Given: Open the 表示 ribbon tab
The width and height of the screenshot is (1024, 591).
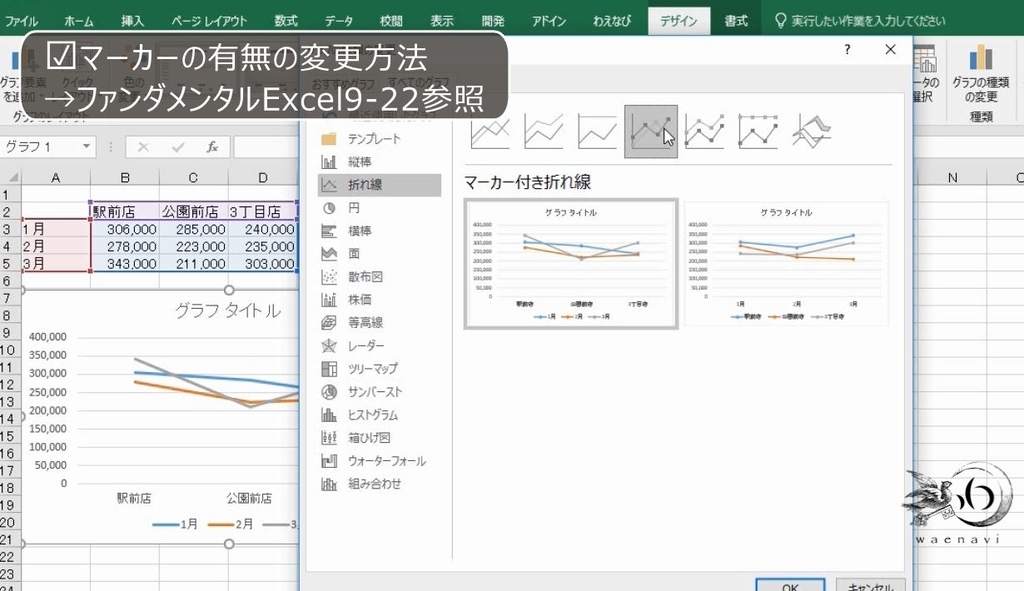Looking at the screenshot, I should (441, 21).
